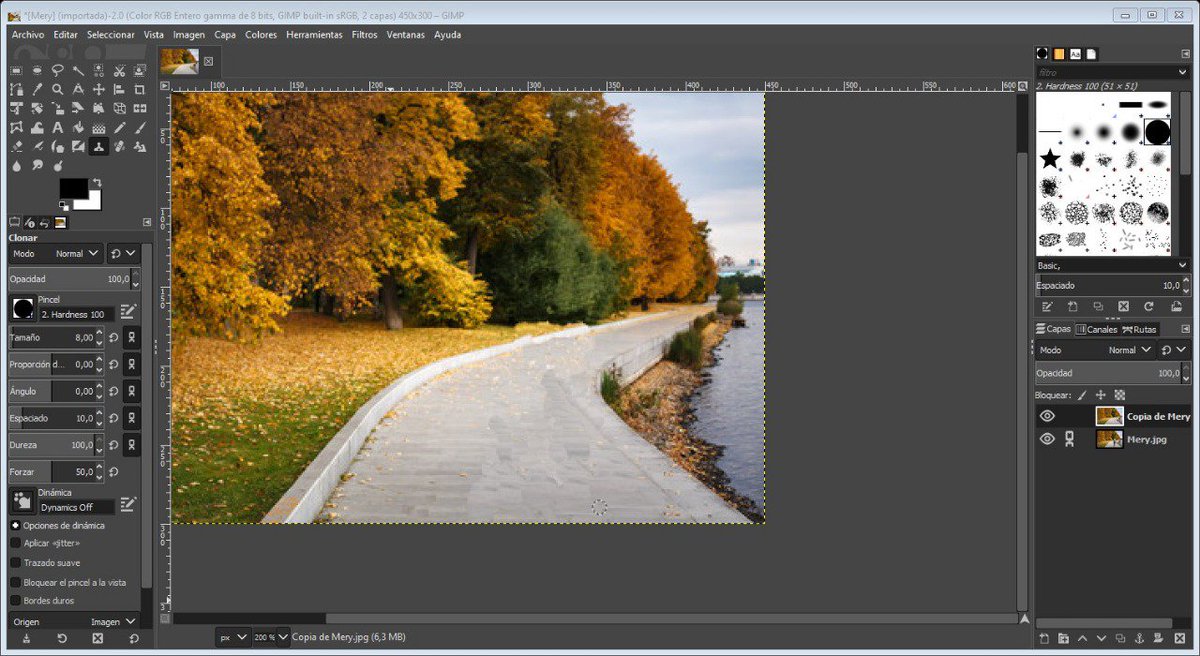Select the Zoom magnifier tool
Viewport: 1200px width, 656px height.
(x=57, y=89)
